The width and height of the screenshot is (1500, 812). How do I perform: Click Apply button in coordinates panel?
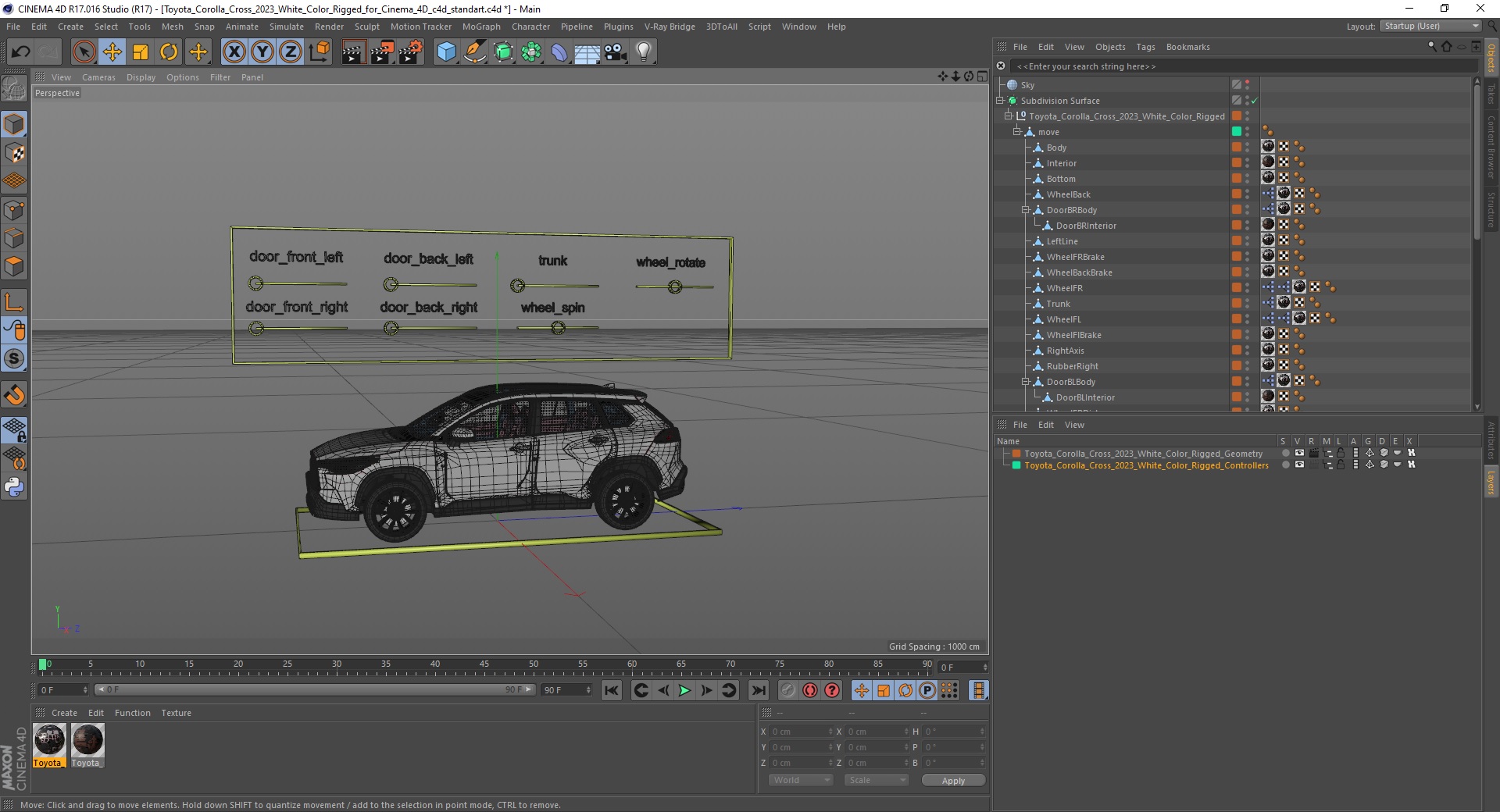(953, 780)
